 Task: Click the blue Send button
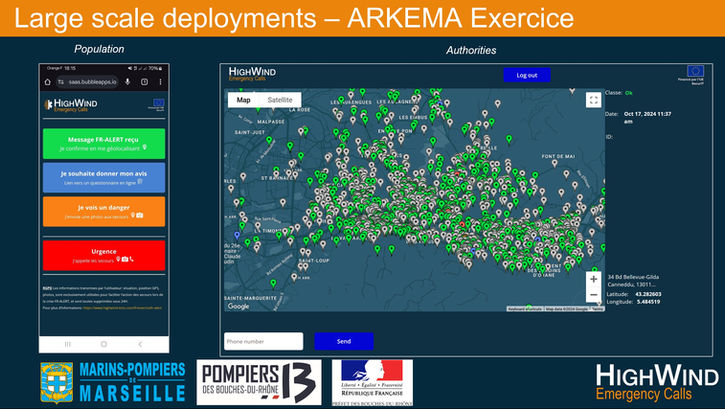344,341
